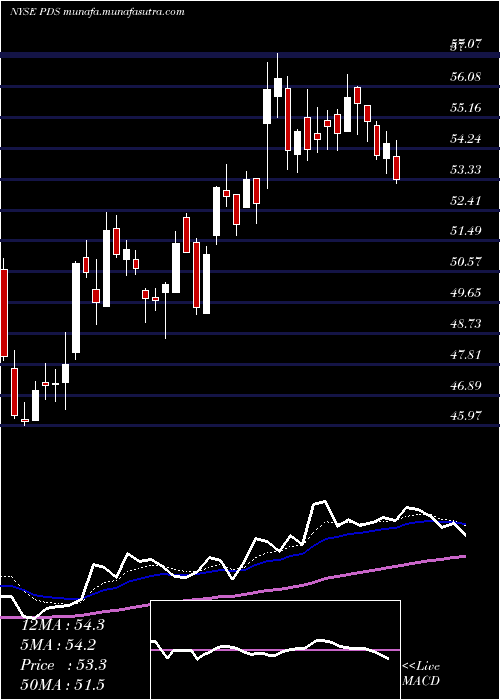
Task: Click the 50.57 price axis label
Action: pyautogui.click(x=465, y=262)
